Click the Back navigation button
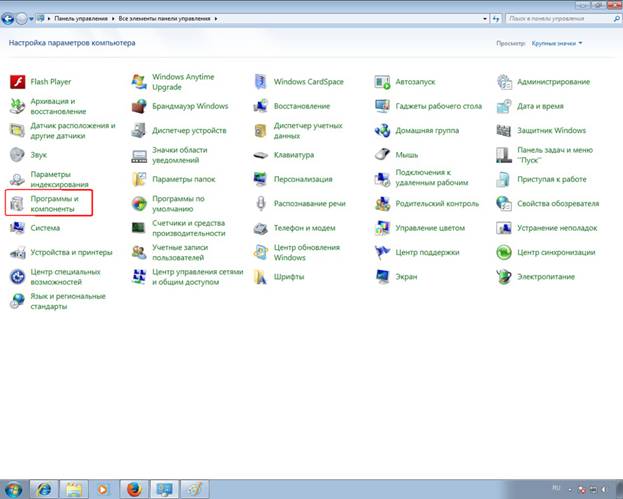Image resolution: width=623 pixels, height=499 pixels. (x=8, y=18)
